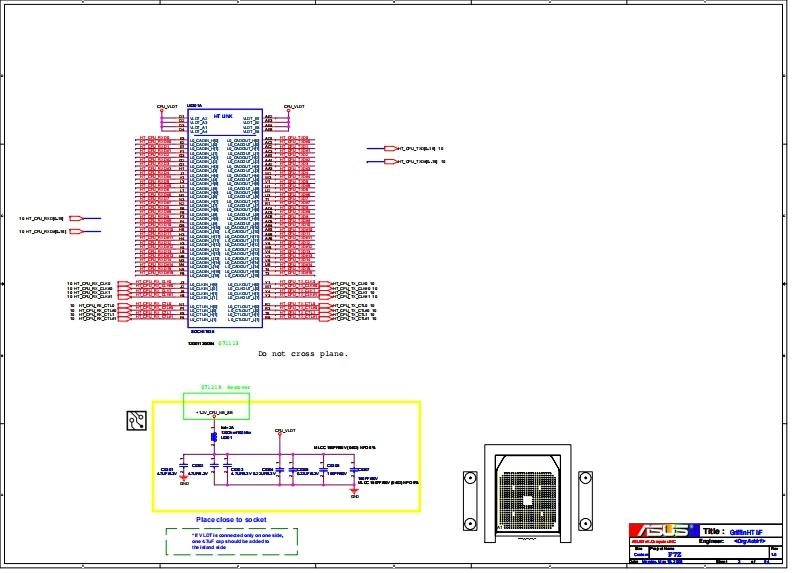Click the upper HT_CPU_RXD off-page connector at left
This screenshot has height=573, width=793.
tap(90, 218)
